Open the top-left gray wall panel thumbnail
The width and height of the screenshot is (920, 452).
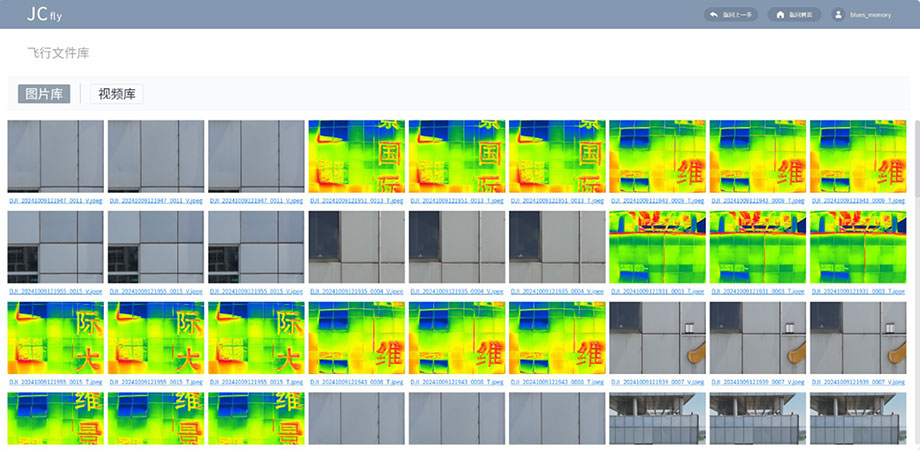click(55, 156)
